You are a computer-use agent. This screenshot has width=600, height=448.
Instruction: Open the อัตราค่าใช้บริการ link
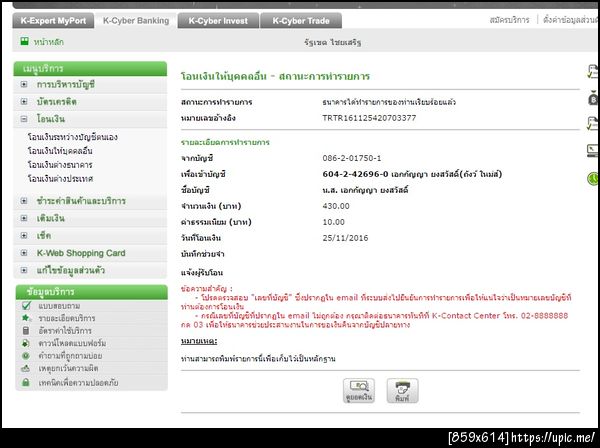(x=65, y=331)
